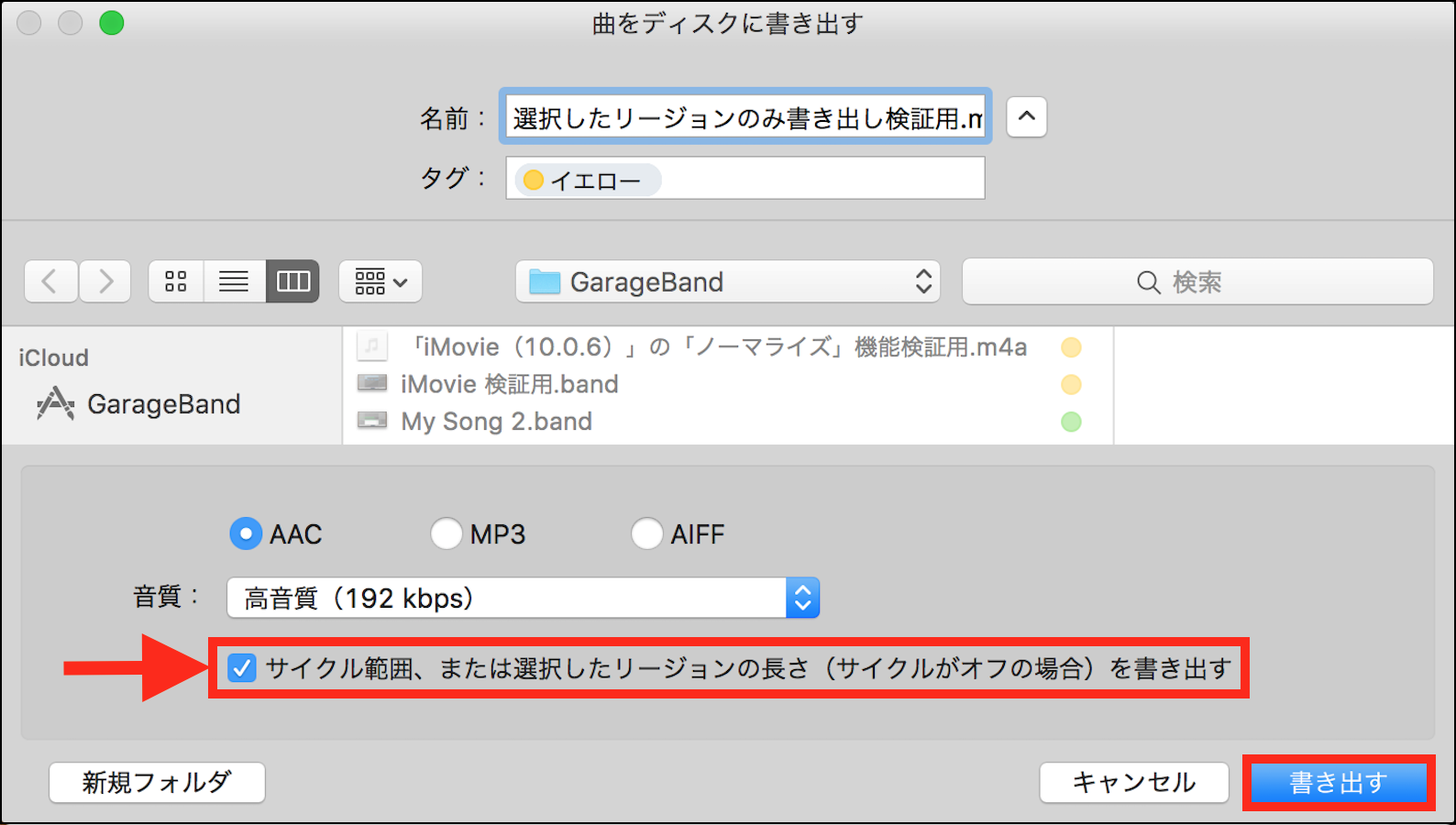Switch to list view in file browser
The width and height of the screenshot is (1456, 825).
pyautogui.click(x=234, y=281)
